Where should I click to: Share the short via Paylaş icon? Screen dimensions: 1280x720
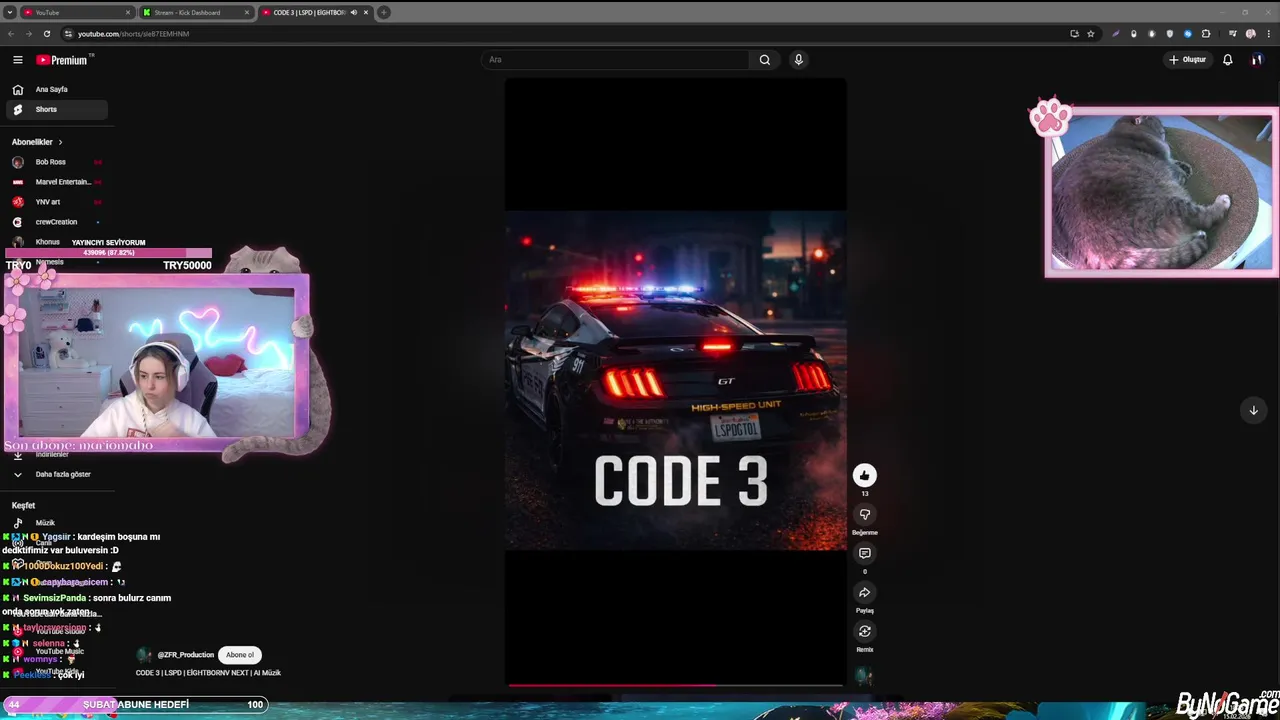coord(865,592)
